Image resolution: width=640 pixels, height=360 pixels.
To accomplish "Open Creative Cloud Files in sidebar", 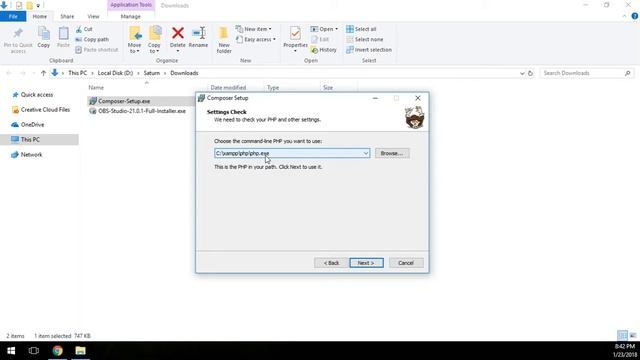I will click(45, 109).
